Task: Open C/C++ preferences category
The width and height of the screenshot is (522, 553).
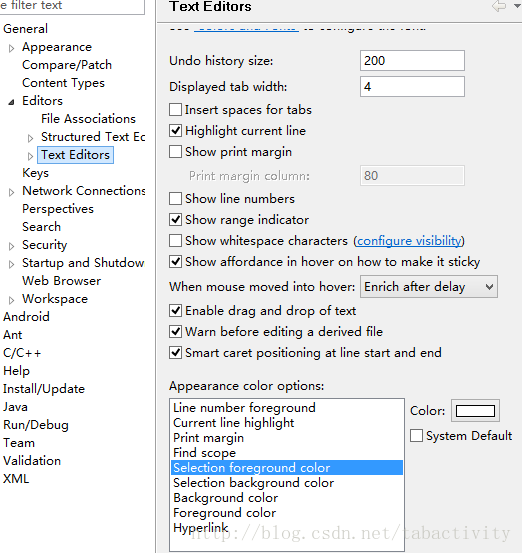Action: click(x=22, y=353)
